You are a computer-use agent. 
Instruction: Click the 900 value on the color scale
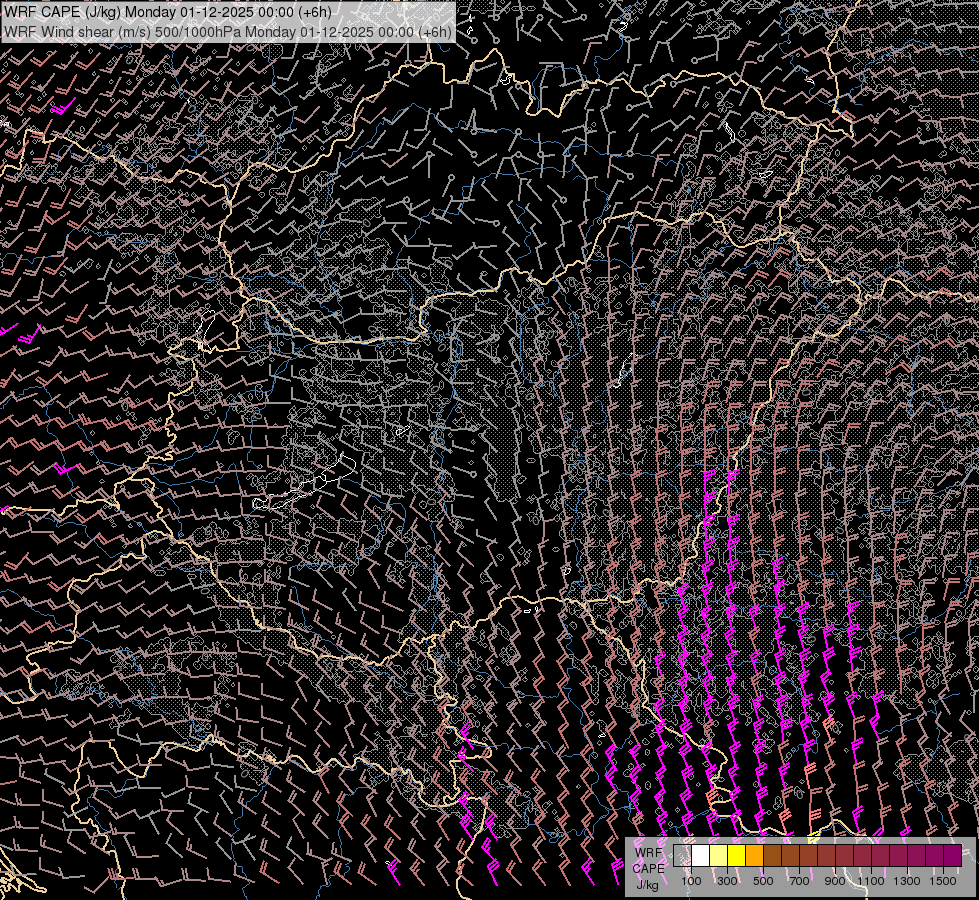(x=835, y=881)
